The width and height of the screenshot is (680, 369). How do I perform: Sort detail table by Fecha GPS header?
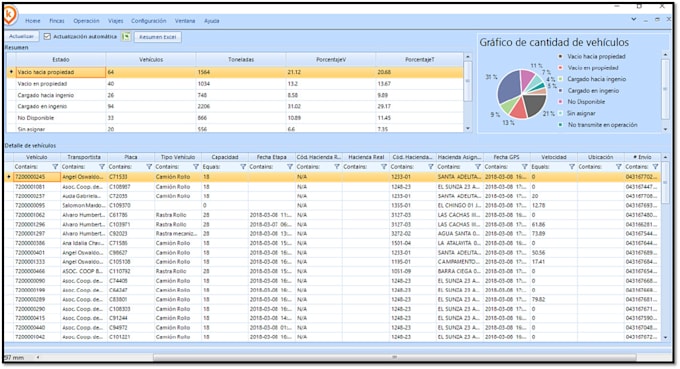[x=507, y=157]
